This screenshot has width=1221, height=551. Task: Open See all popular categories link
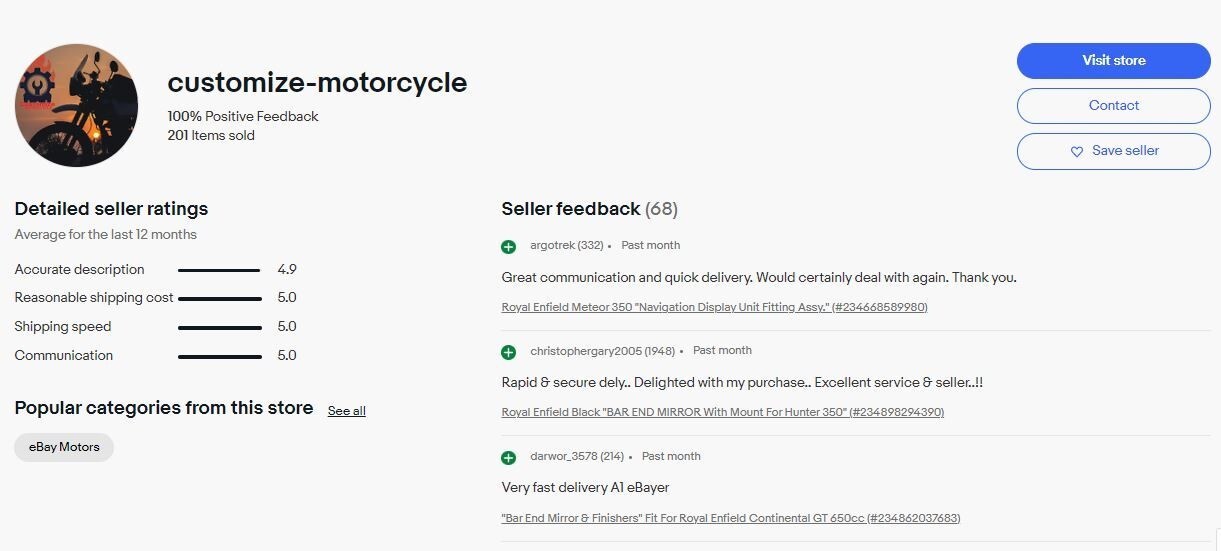point(347,411)
